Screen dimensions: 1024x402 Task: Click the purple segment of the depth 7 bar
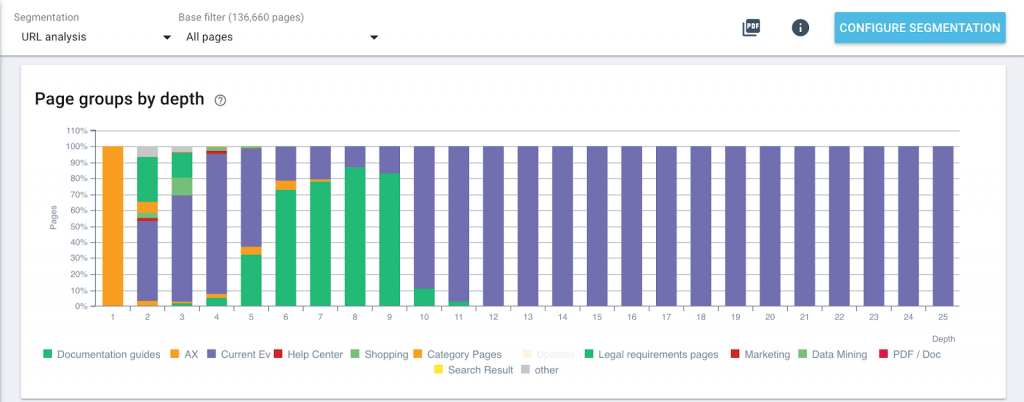coord(320,162)
